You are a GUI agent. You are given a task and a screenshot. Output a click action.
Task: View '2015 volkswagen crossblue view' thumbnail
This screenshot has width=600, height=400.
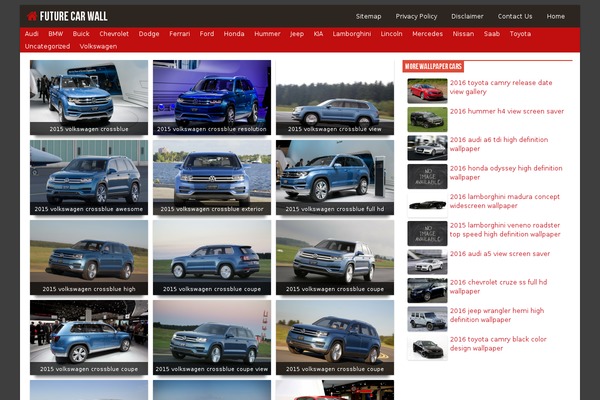335,97
